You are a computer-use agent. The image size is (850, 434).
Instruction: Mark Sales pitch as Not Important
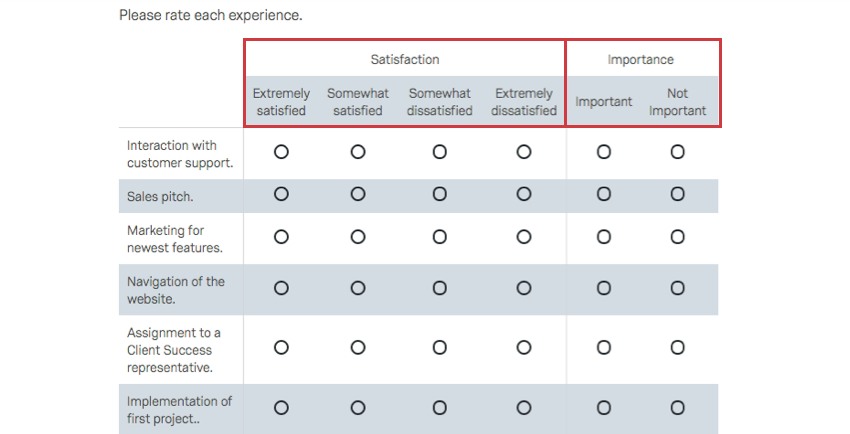click(678, 195)
